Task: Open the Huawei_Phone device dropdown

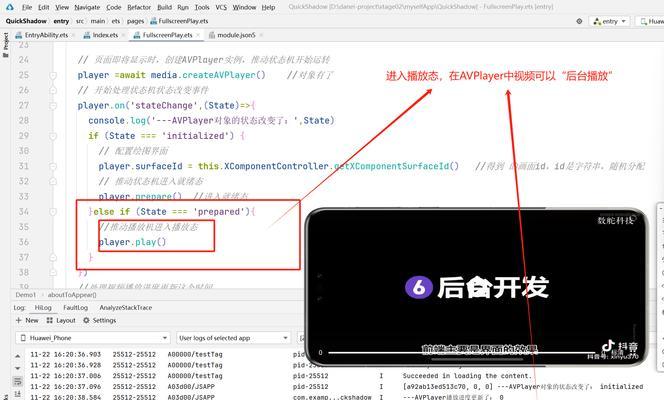Action: point(93,338)
